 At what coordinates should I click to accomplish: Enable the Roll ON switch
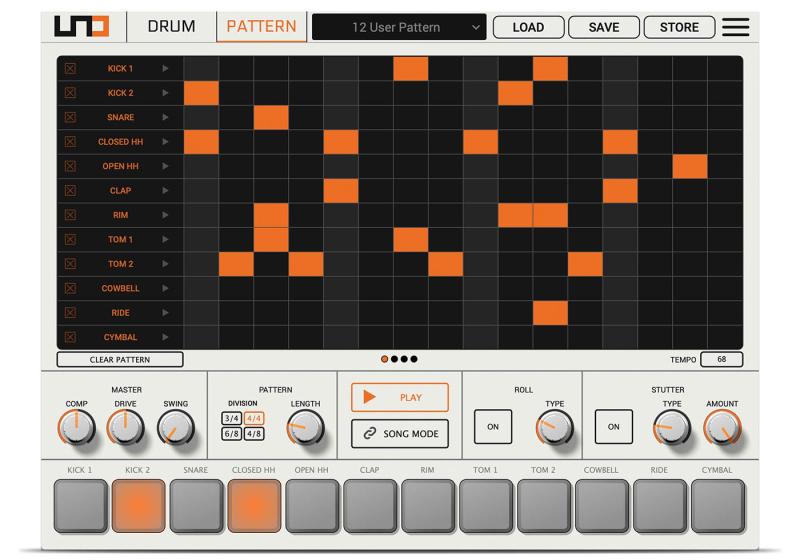[x=493, y=426]
